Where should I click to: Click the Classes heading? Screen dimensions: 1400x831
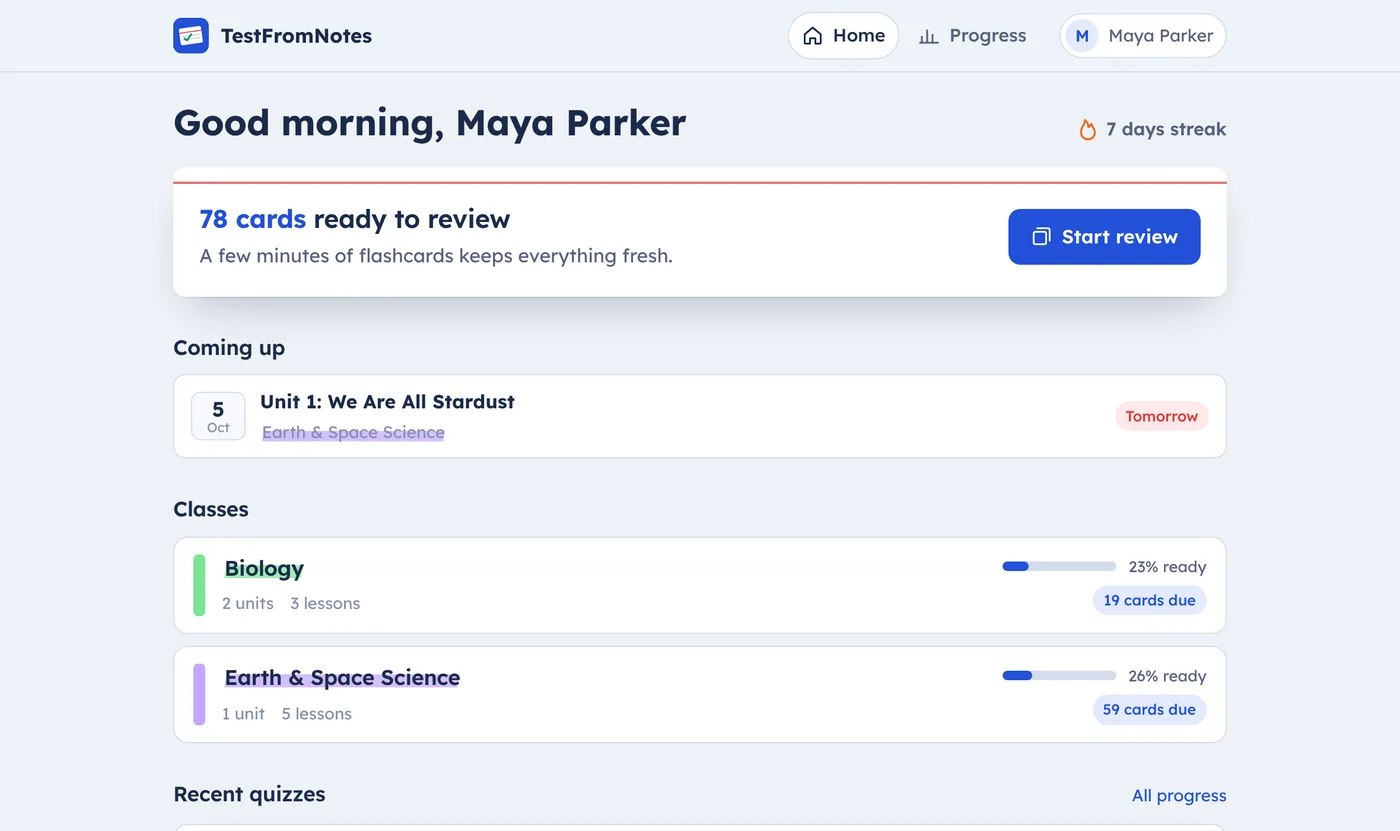tap(211, 509)
